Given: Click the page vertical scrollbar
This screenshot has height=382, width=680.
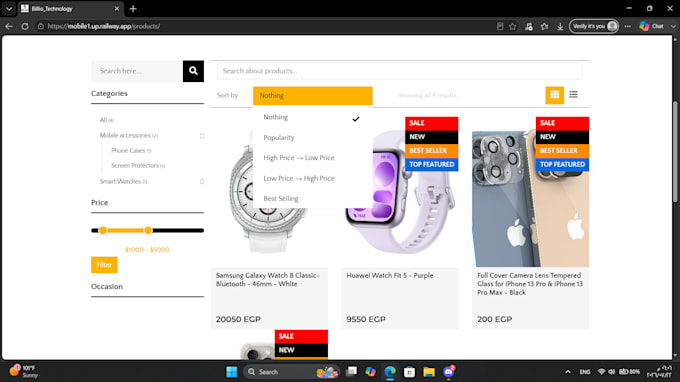Looking at the screenshot, I should point(676,152).
